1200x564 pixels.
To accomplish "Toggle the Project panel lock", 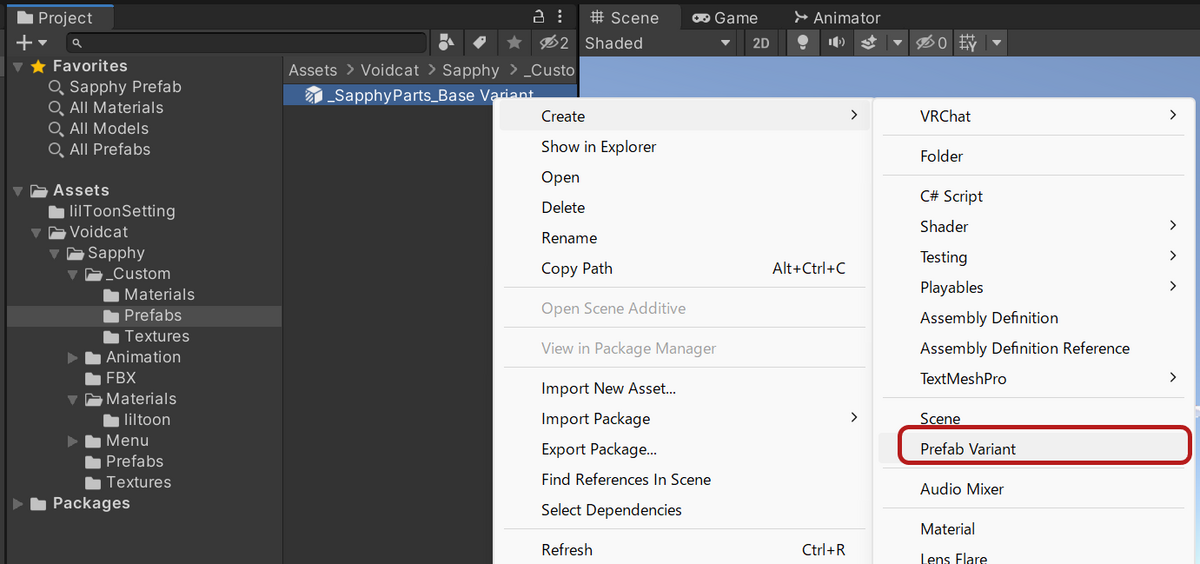I will (539, 15).
